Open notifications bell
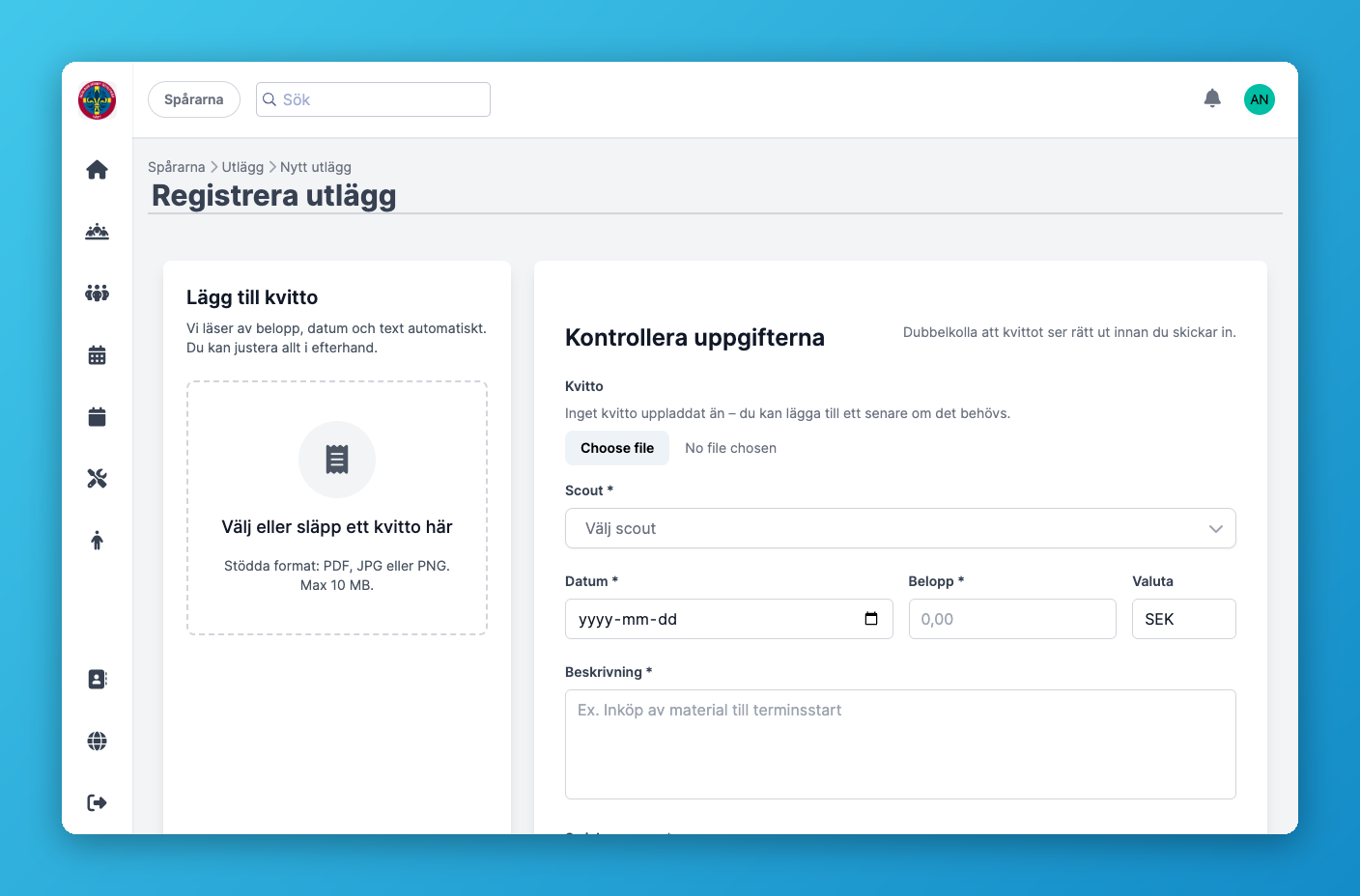This screenshot has height=896, width=1360. coord(1212,98)
